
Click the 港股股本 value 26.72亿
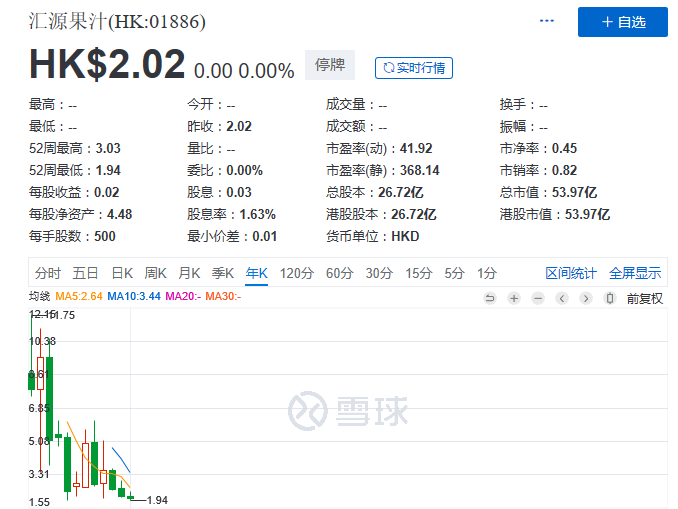(x=413, y=214)
